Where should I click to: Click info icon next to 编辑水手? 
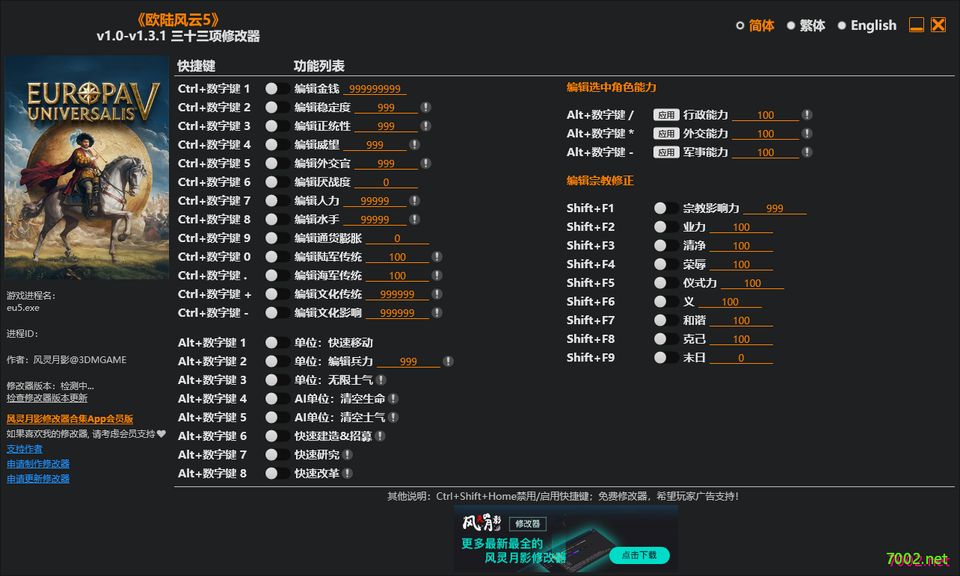(x=414, y=219)
